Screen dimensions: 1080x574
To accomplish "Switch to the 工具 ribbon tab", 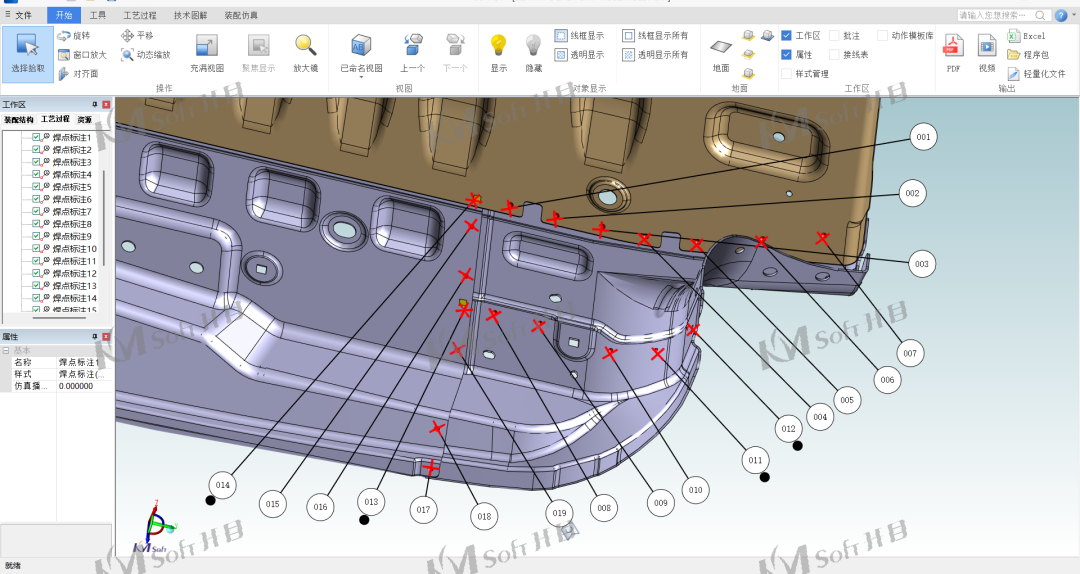I will [98, 15].
